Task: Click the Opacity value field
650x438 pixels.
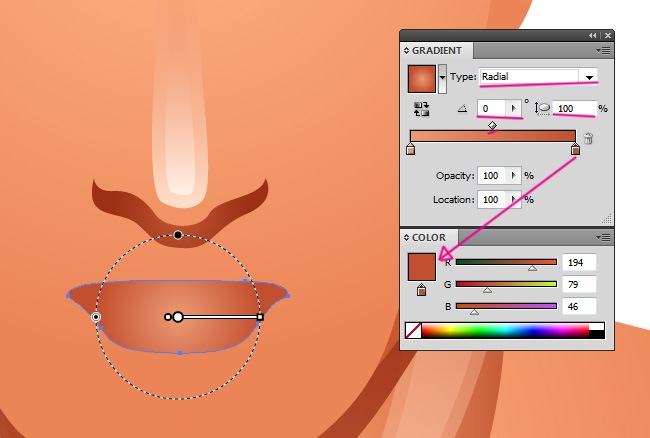Action: tap(492, 175)
